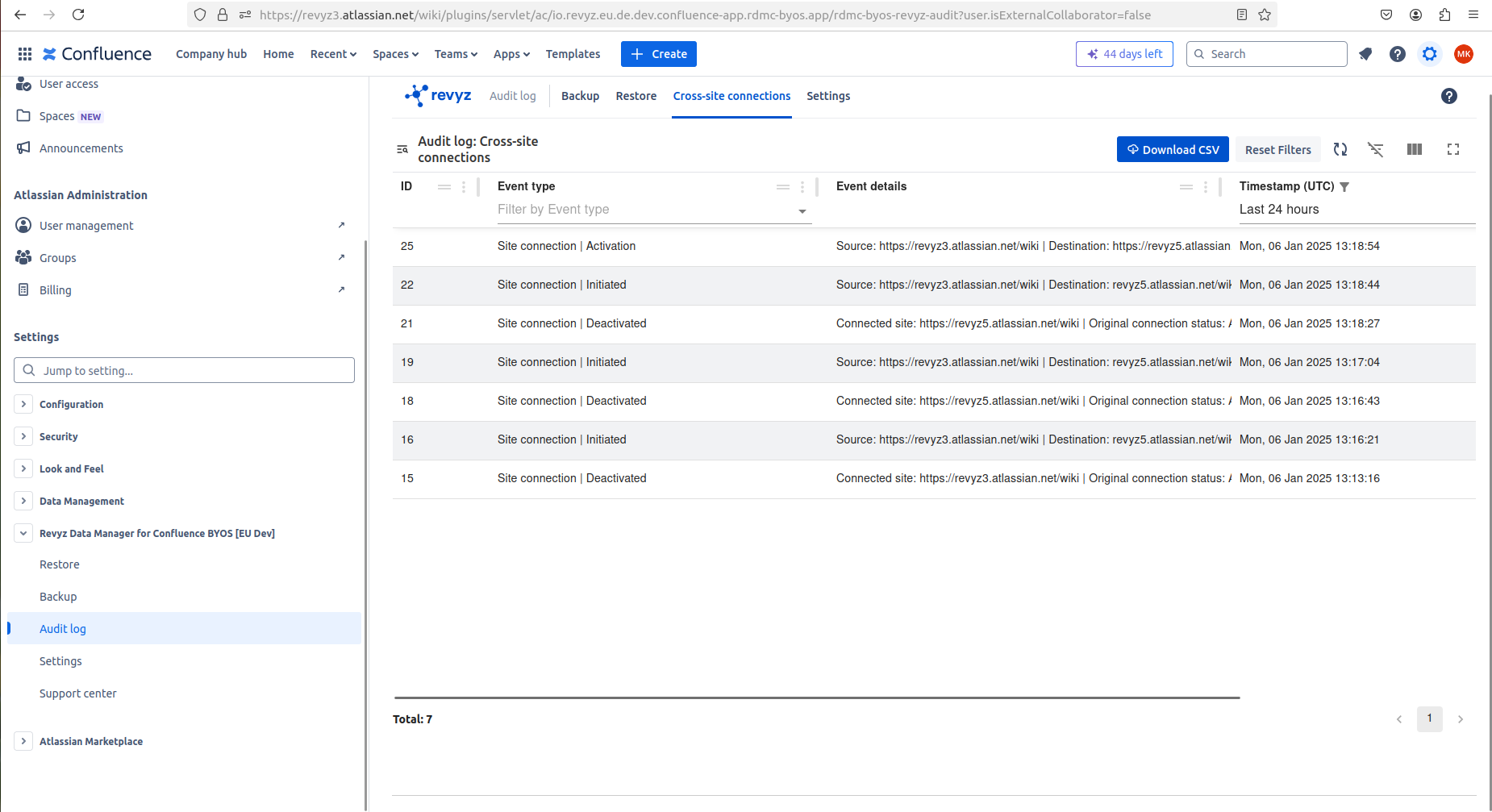1492x812 pixels.
Task: Switch to the Backup tab
Action: 580,96
